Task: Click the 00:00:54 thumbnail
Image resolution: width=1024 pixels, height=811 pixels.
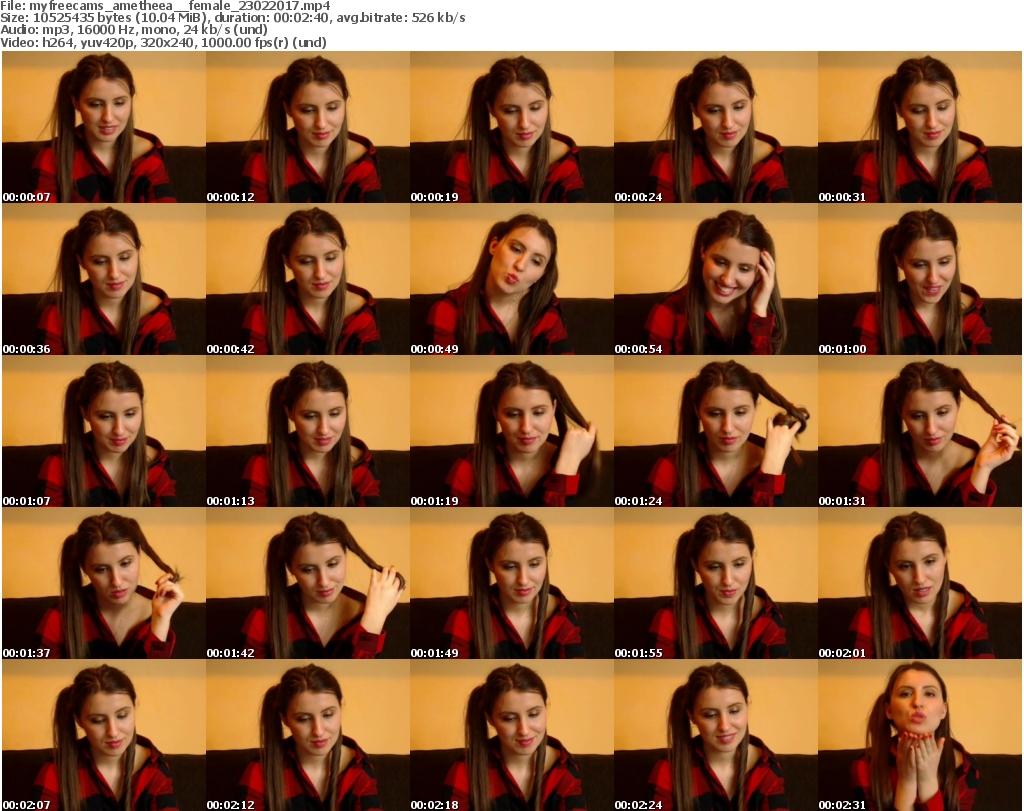Action: tap(716, 279)
